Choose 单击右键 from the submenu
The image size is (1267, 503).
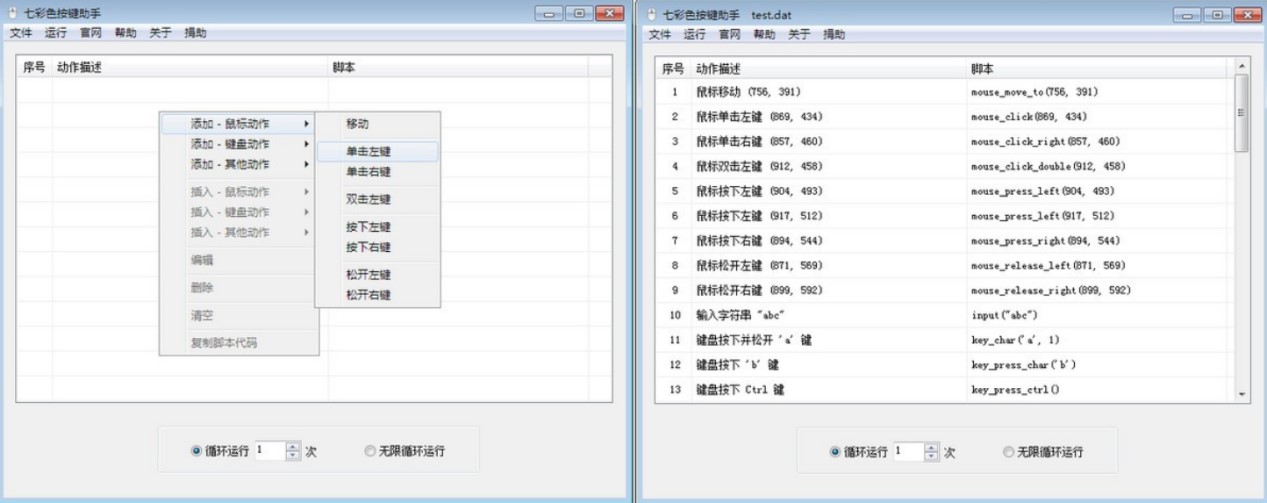[377, 171]
